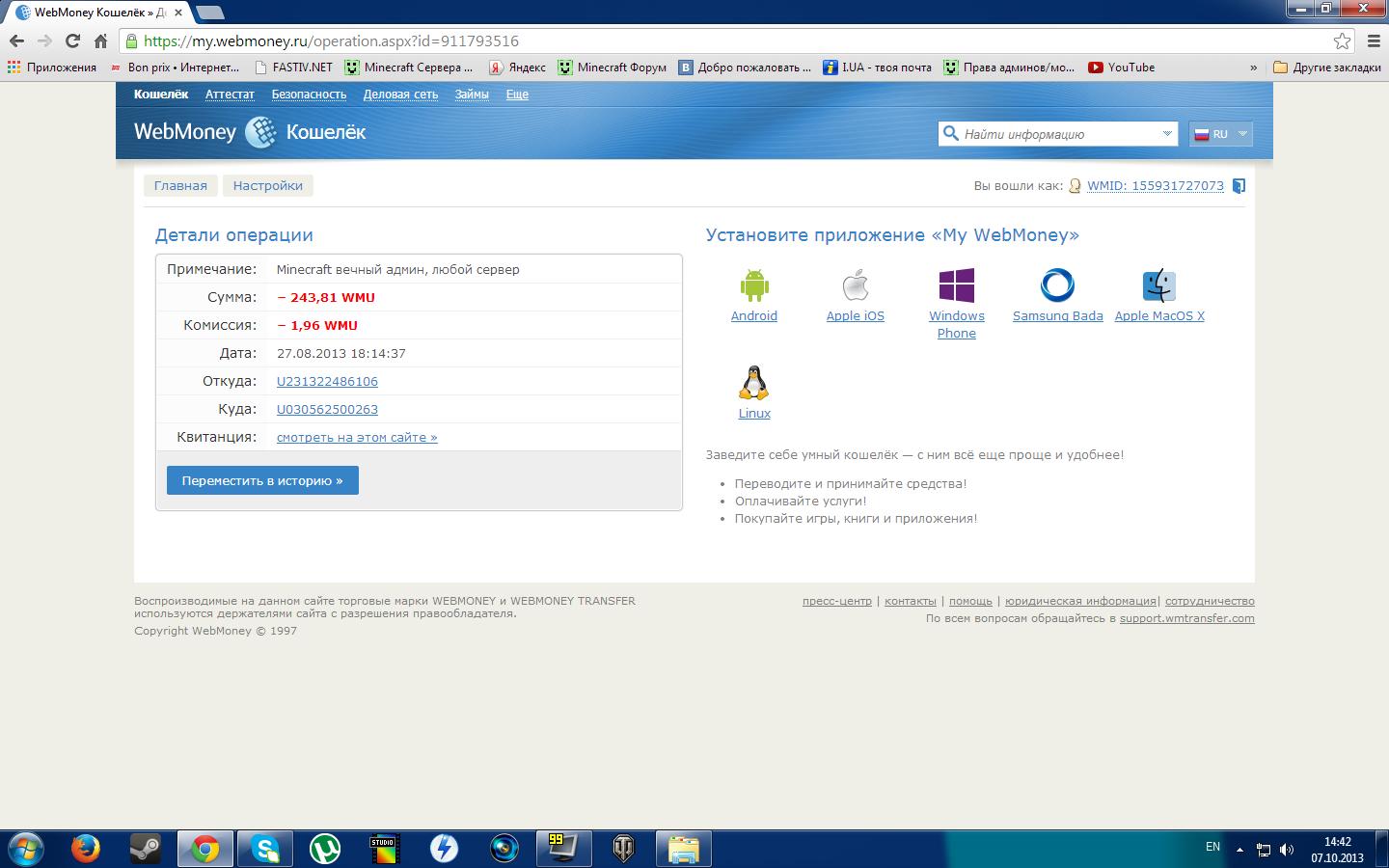Open a new browser tab
Image resolution: width=1389 pixels, height=868 pixels.
(x=208, y=13)
